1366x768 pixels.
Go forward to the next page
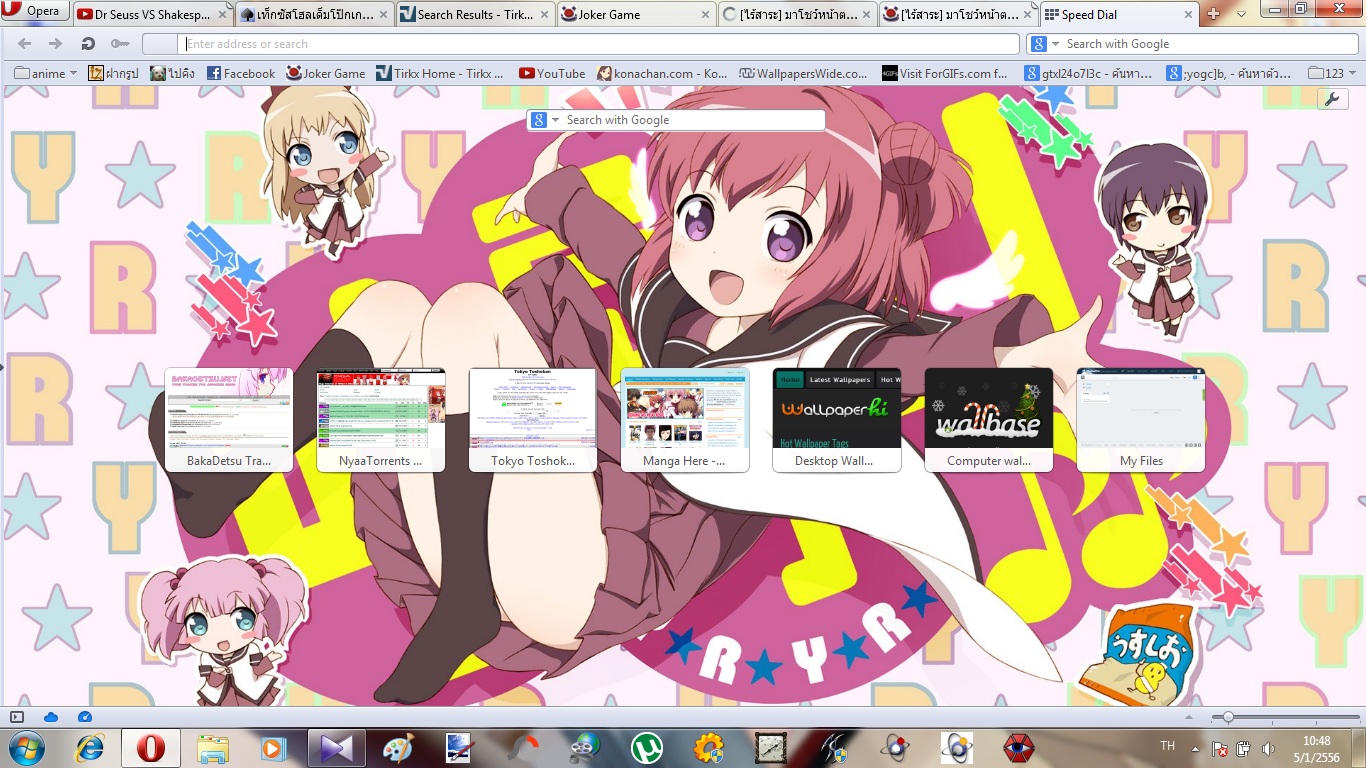point(56,44)
